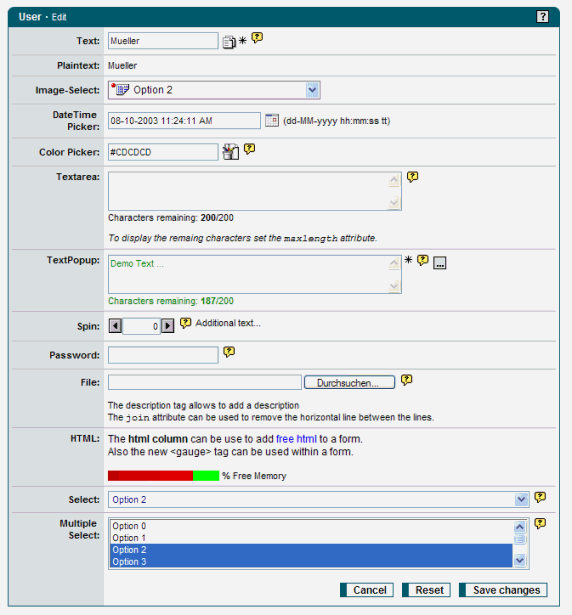Open the DateTime Picker calendar icon

pos(271,120)
